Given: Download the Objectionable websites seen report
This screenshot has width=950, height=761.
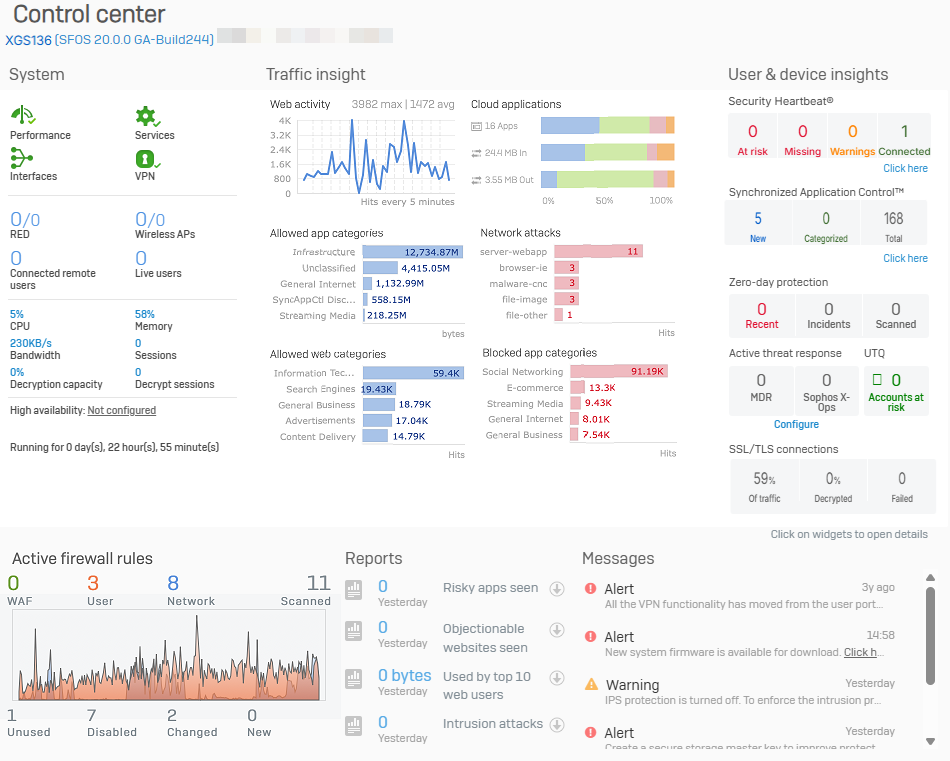Looking at the screenshot, I should point(557,630).
